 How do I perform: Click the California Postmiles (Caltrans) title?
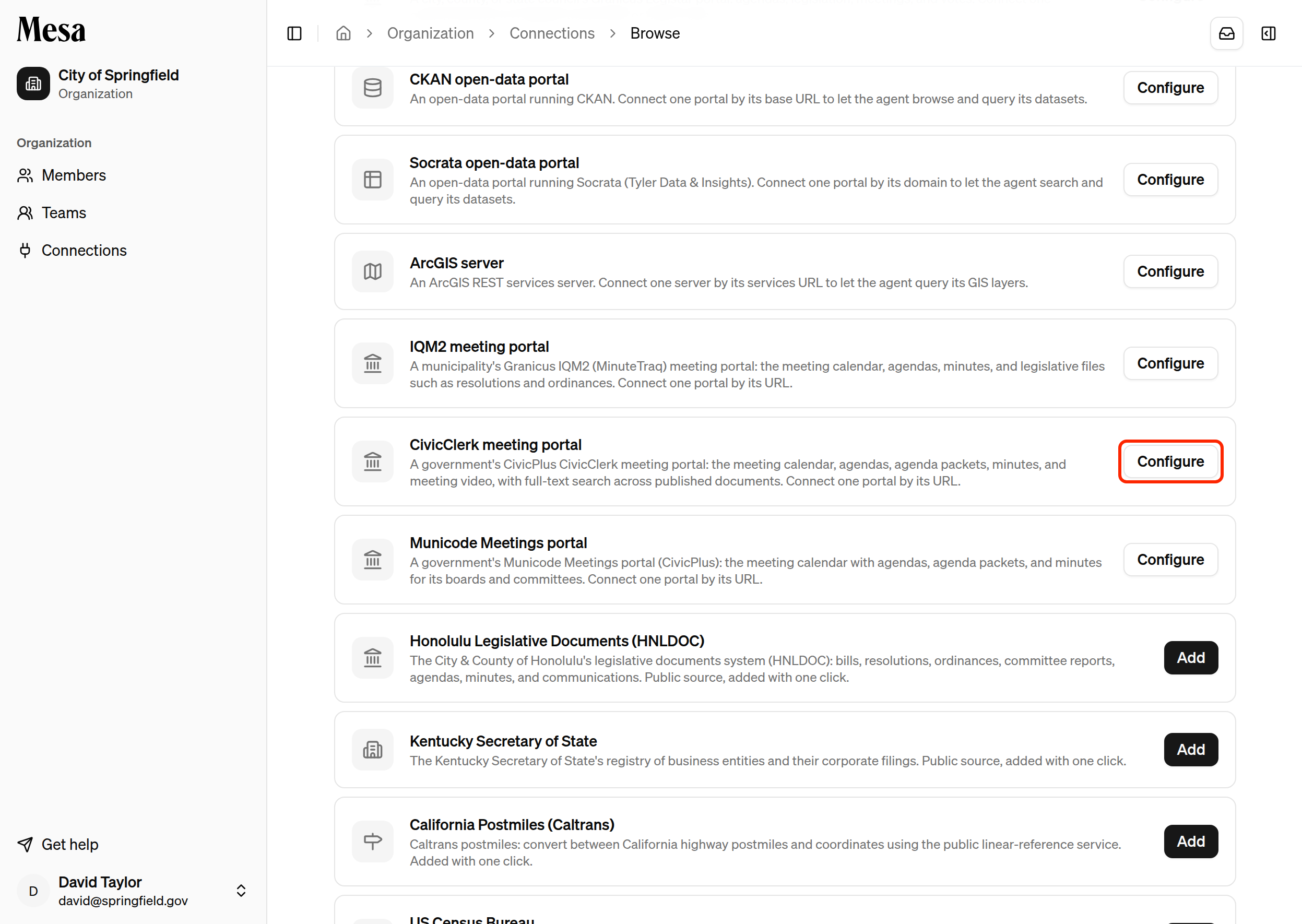512,825
